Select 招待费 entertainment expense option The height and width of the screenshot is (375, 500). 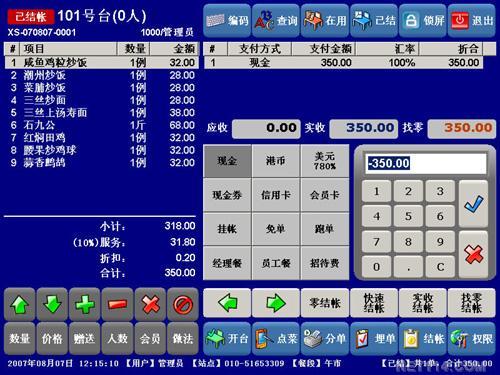point(325,263)
